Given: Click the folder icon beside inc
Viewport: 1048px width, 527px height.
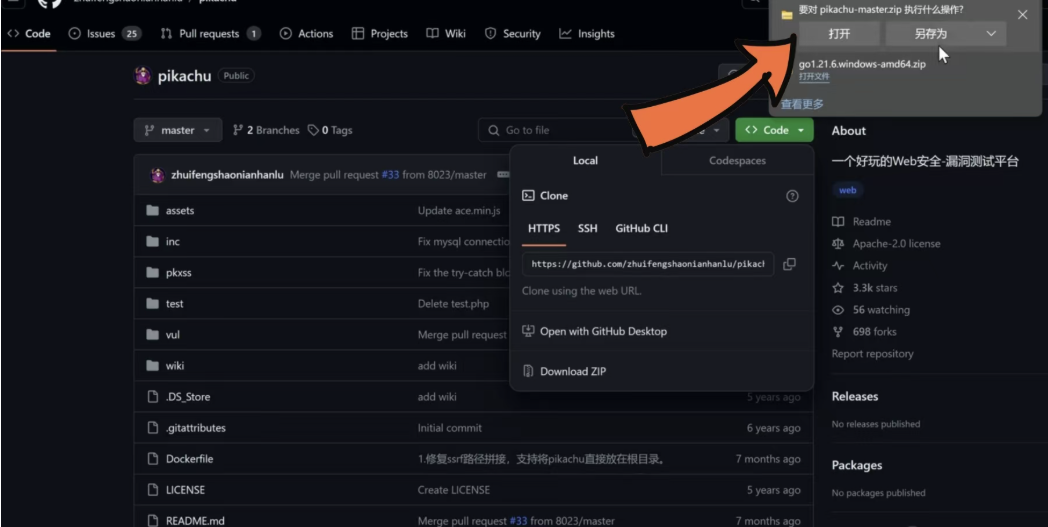Looking at the screenshot, I should pyautogui.click(x=152, y=241).
